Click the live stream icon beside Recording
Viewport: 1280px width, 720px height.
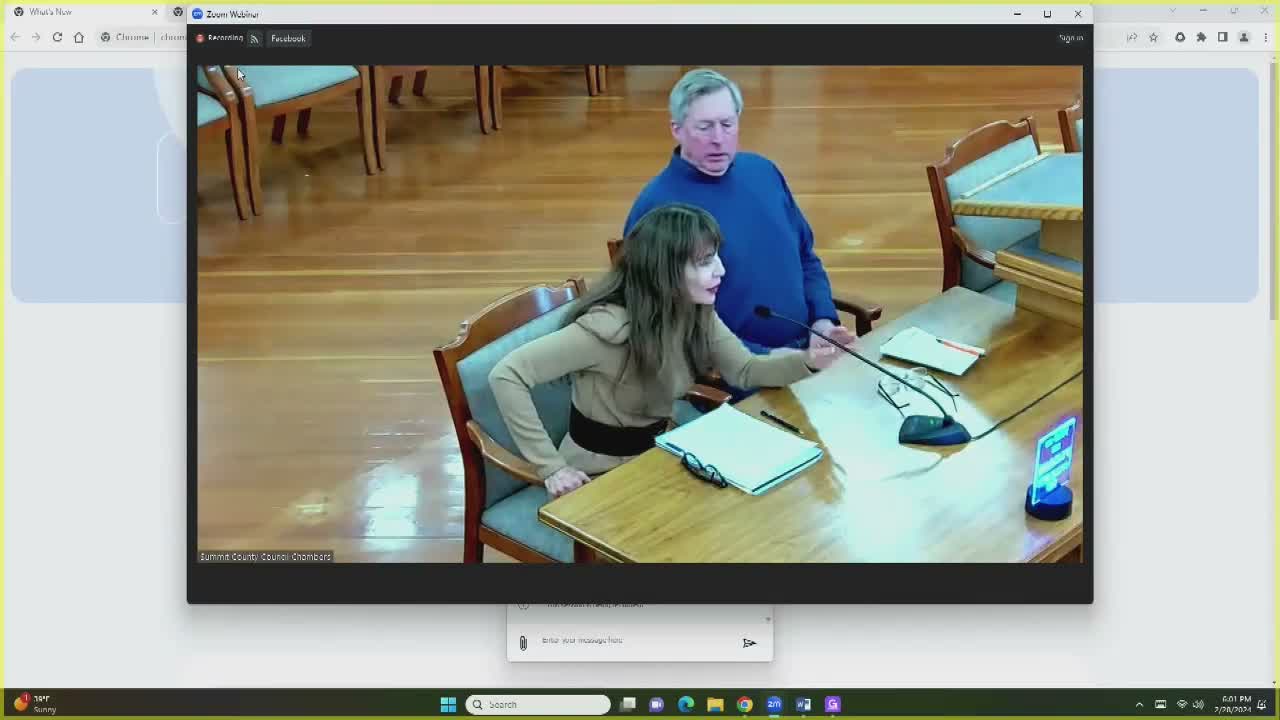(x=255, y=39)
